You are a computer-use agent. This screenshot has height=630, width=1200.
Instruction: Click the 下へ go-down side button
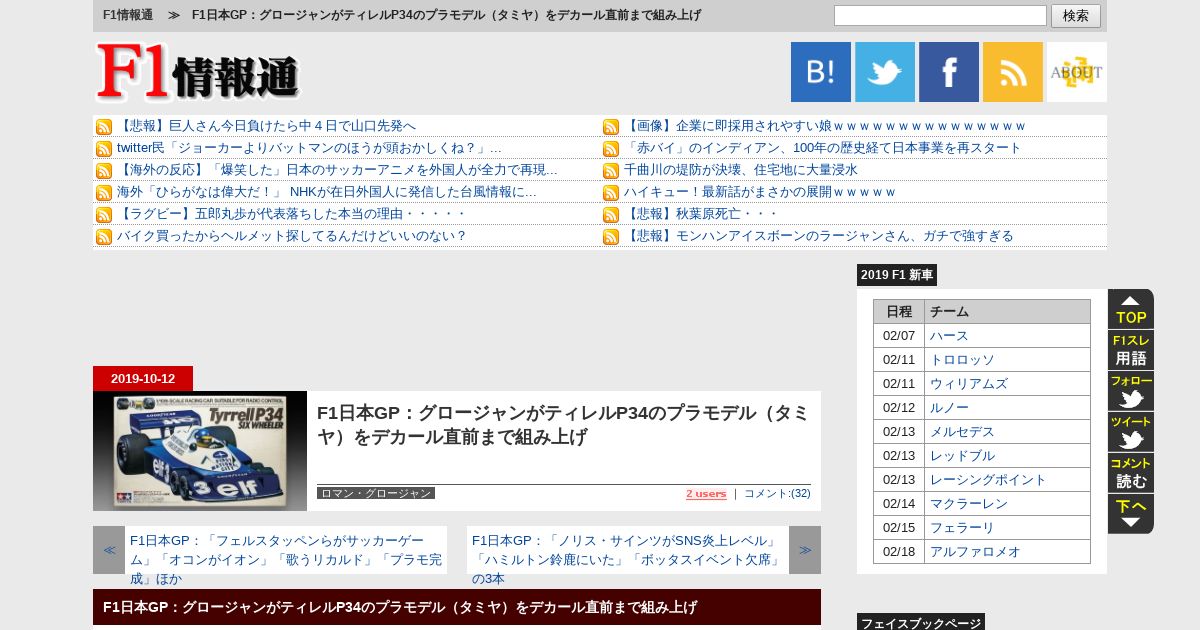pos(1131,514)
